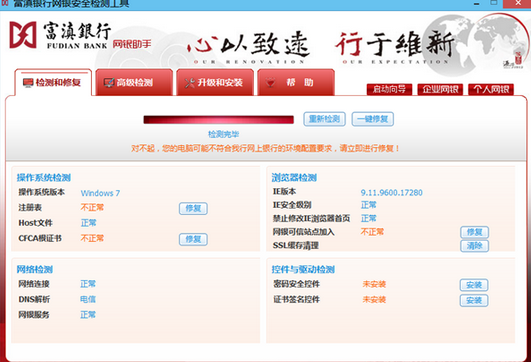Viewport: 531px width, 362px height.
Task: Repair the CFCA根证书 item
Action: tap(193, 239)
